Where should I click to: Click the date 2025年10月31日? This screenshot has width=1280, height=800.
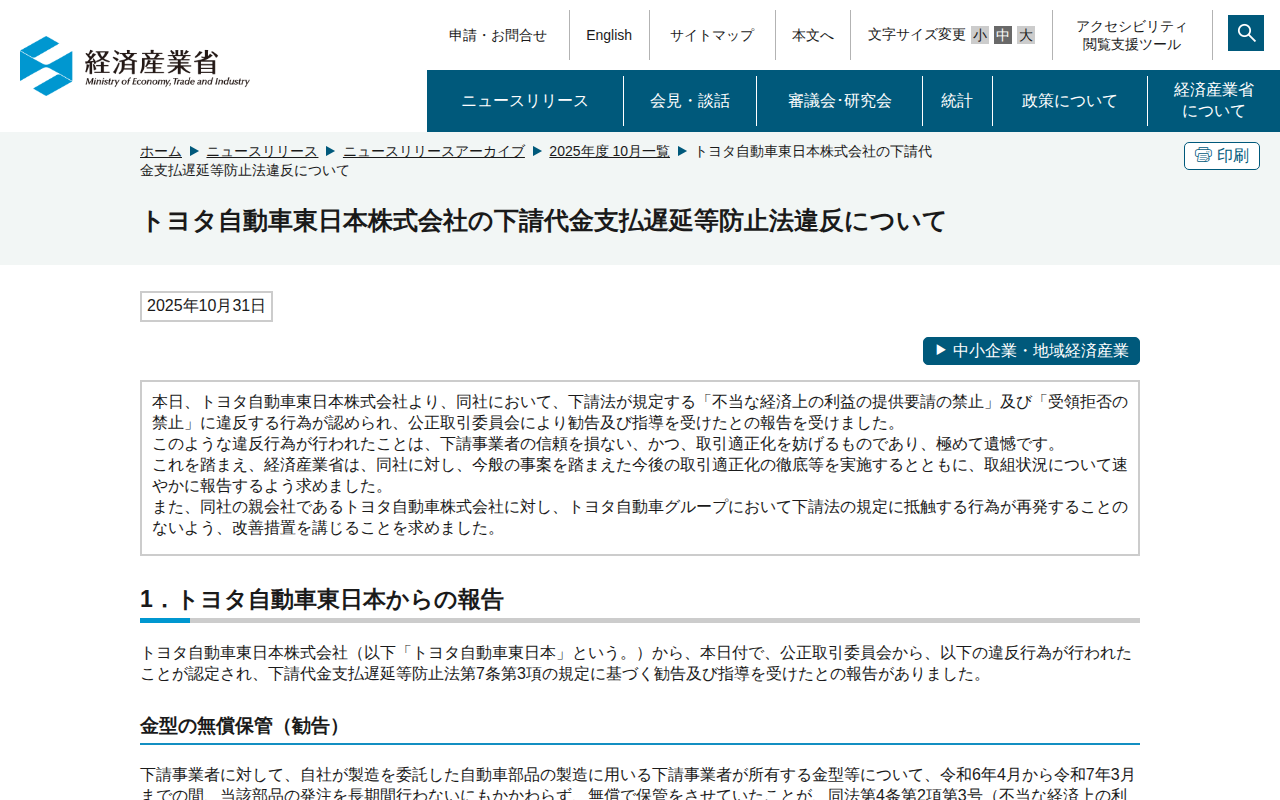coord(206,306)
